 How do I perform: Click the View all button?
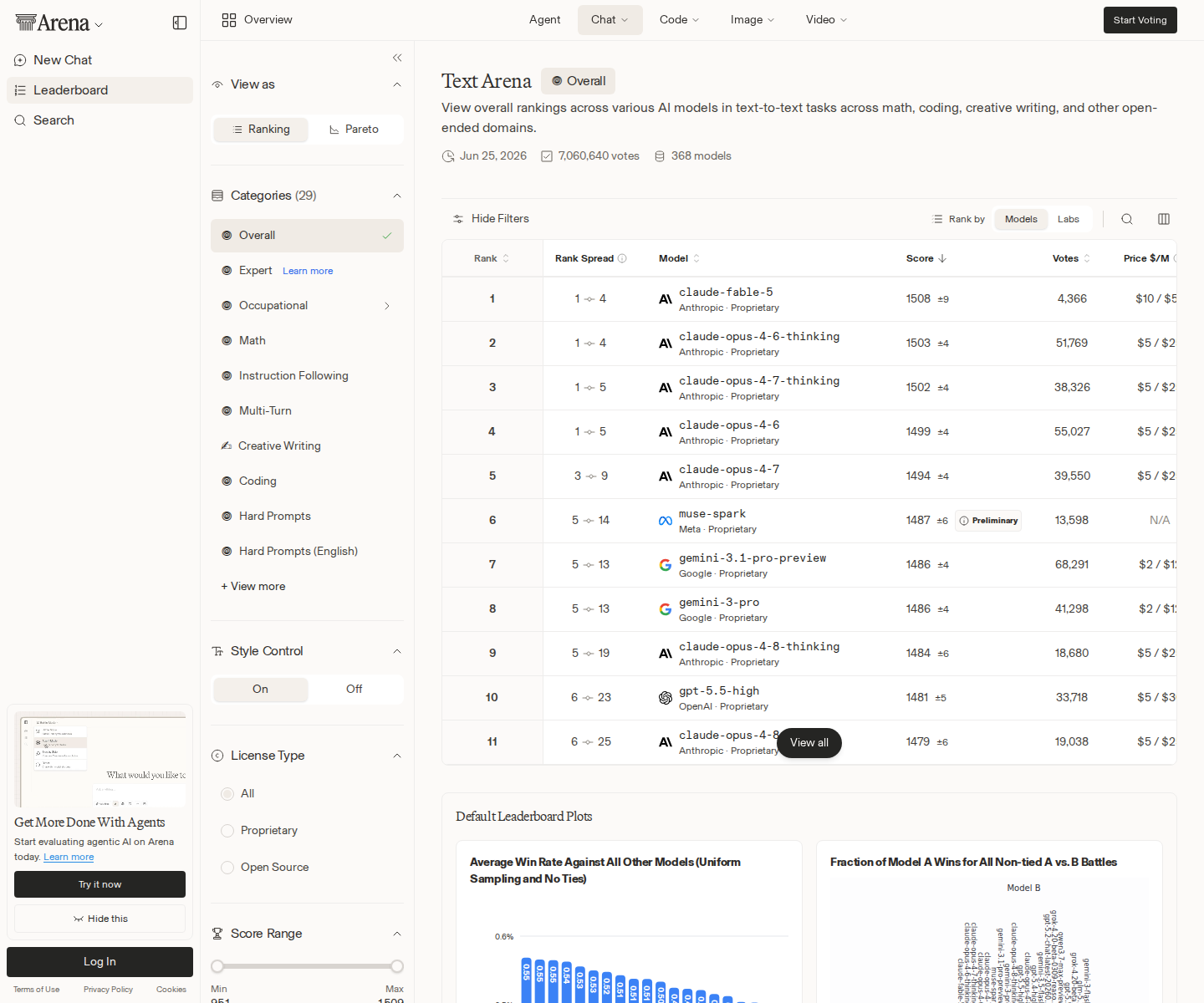(x=809, y=743)
